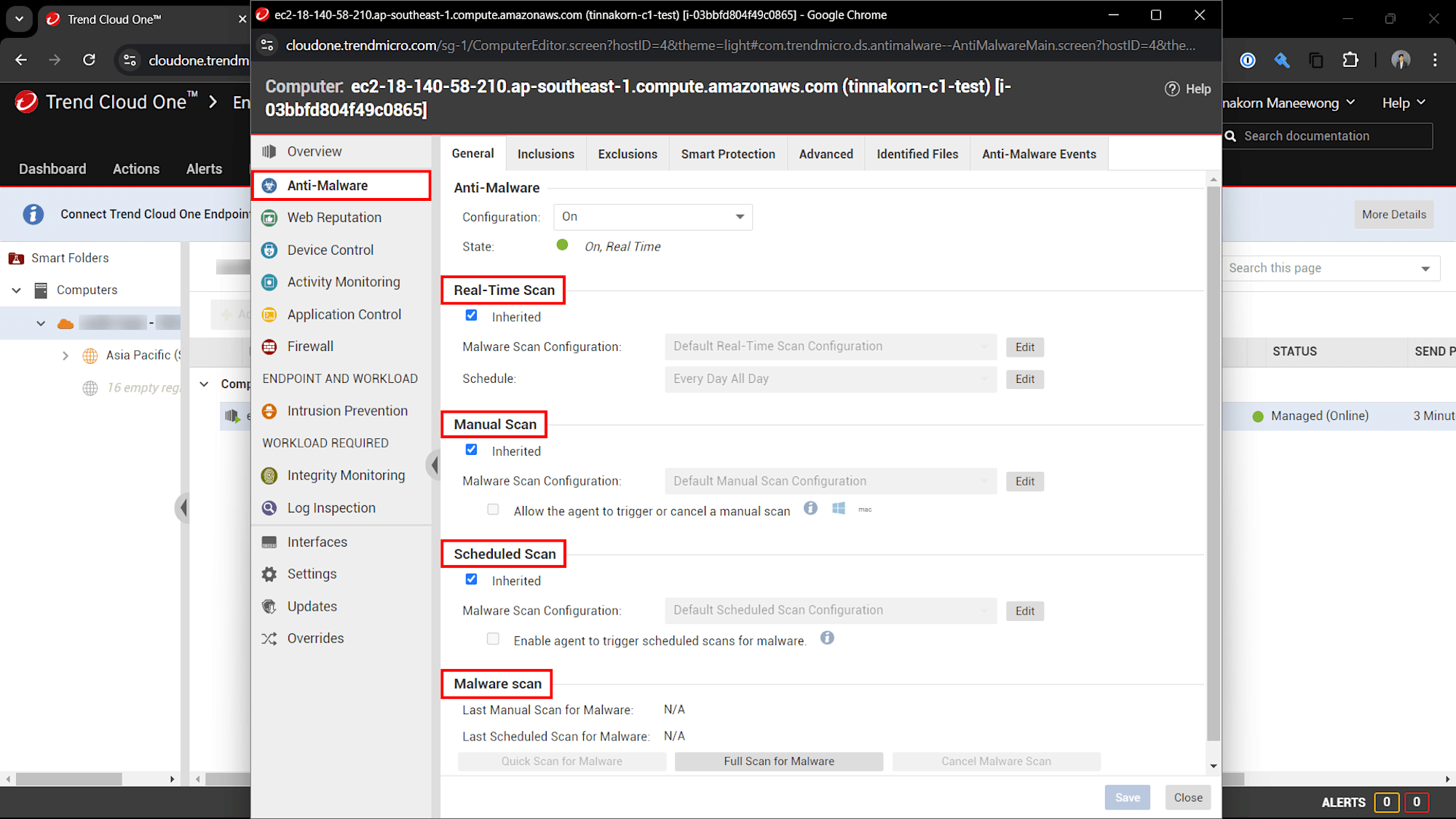Switch to the Identified Files tab
This screenshot has width=1456, height=819.
917,154
